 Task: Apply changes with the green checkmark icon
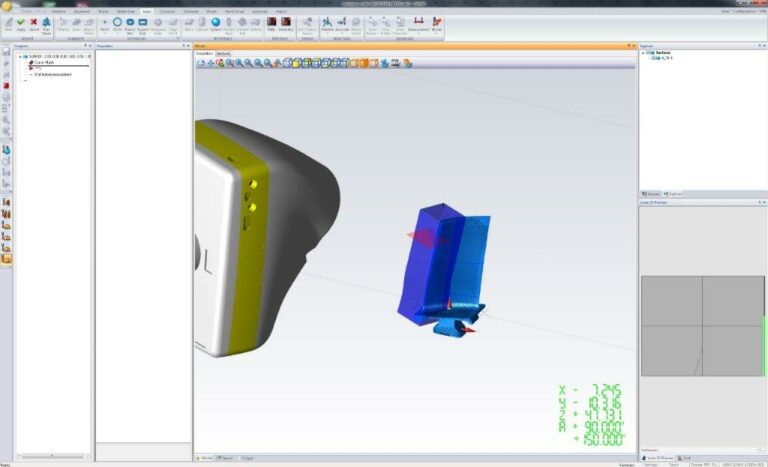tap(21, 24)
